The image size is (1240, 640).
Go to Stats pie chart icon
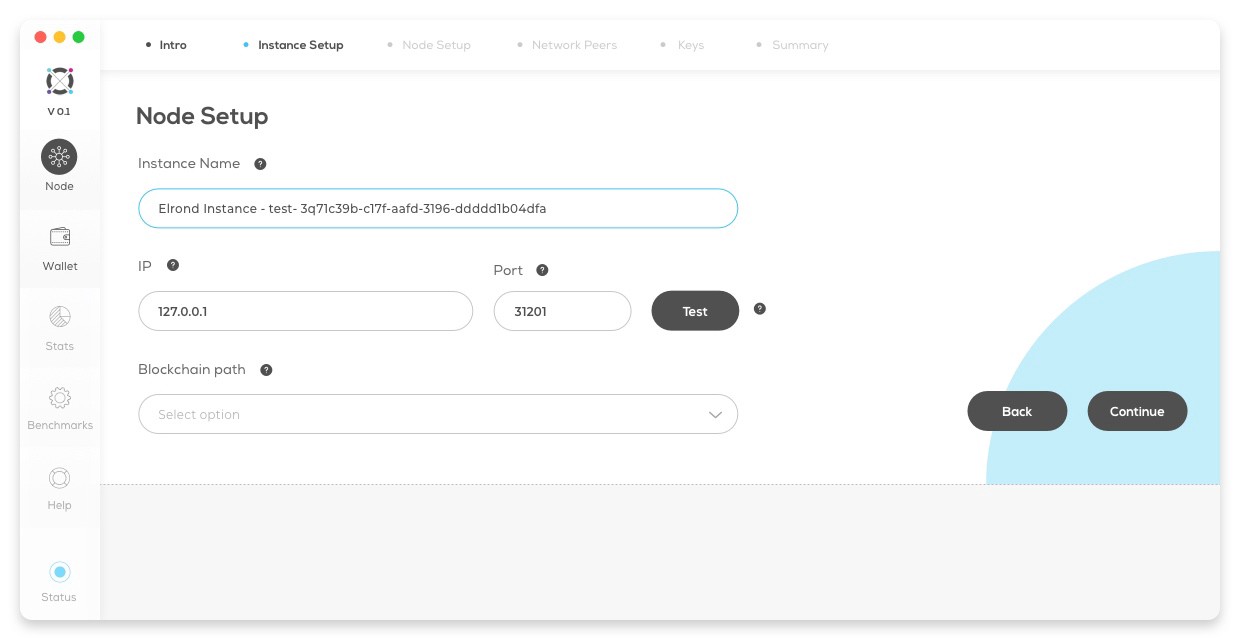[59, 318]
